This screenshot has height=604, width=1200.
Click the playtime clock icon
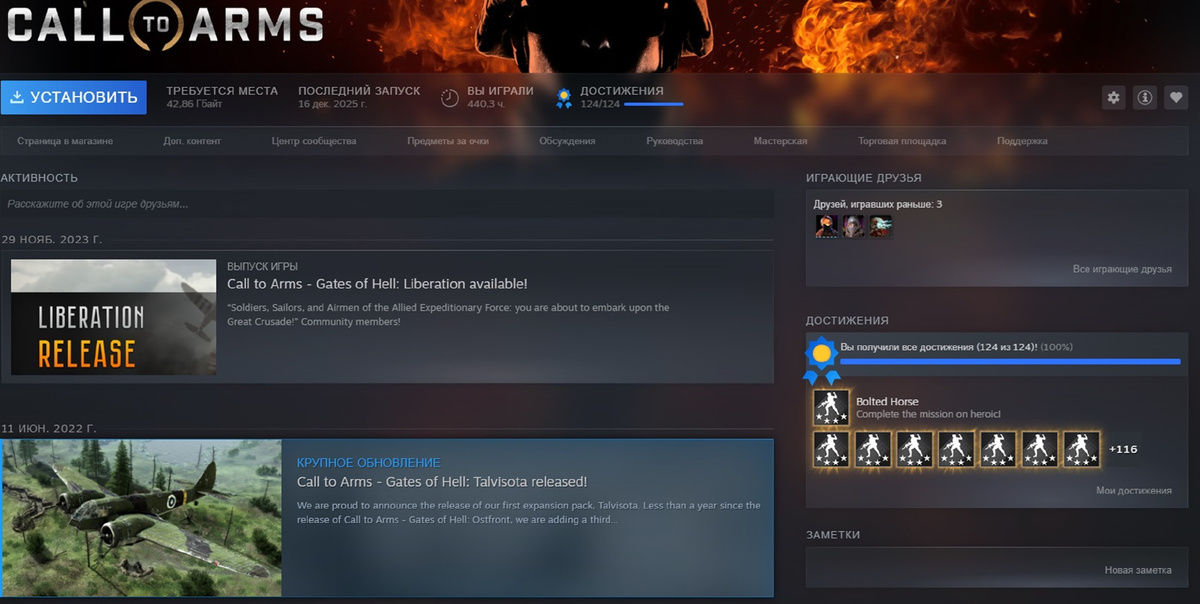(x=450, y=97)
